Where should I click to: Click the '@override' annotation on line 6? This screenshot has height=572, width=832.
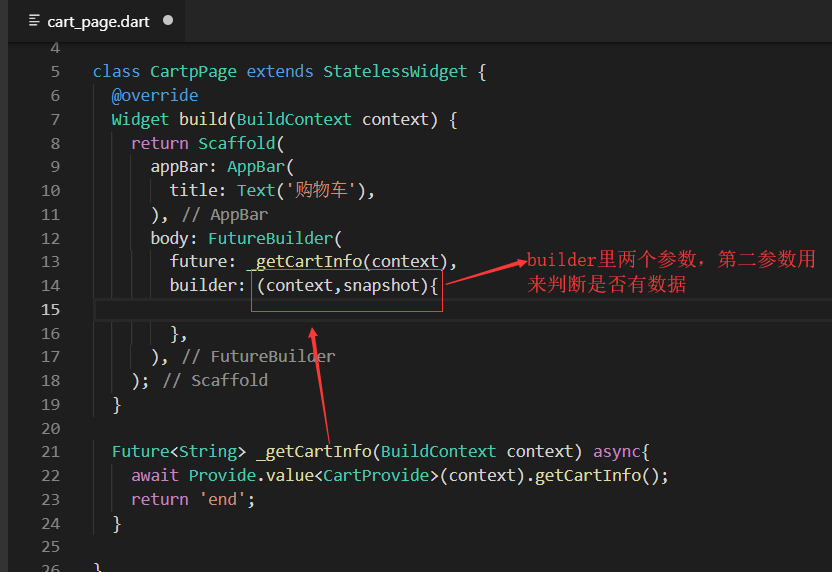click(155, 96)
